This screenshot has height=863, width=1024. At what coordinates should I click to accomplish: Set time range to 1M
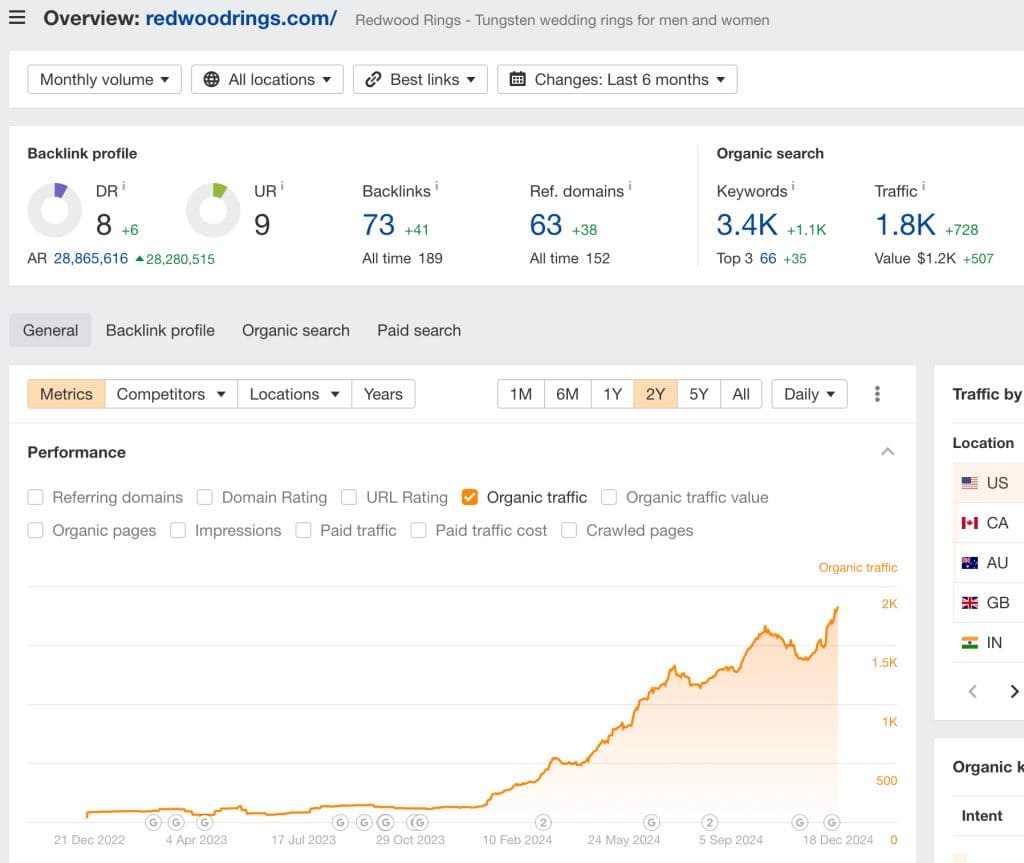(520, 394)
